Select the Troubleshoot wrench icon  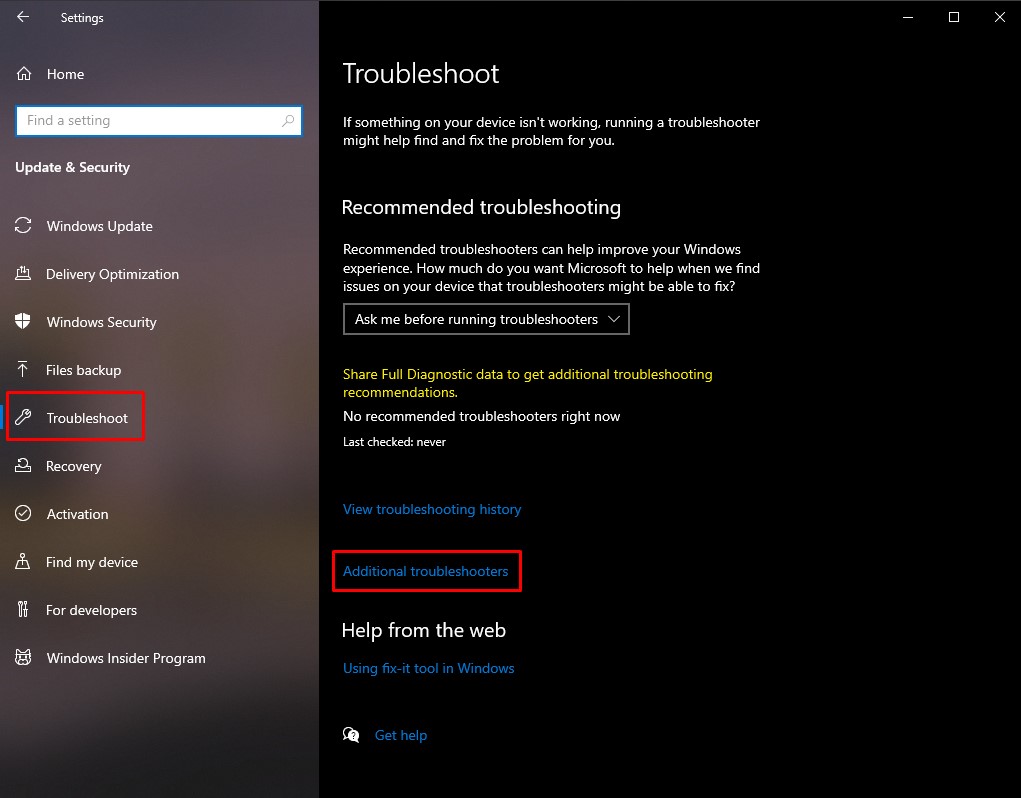coord(23,418)
